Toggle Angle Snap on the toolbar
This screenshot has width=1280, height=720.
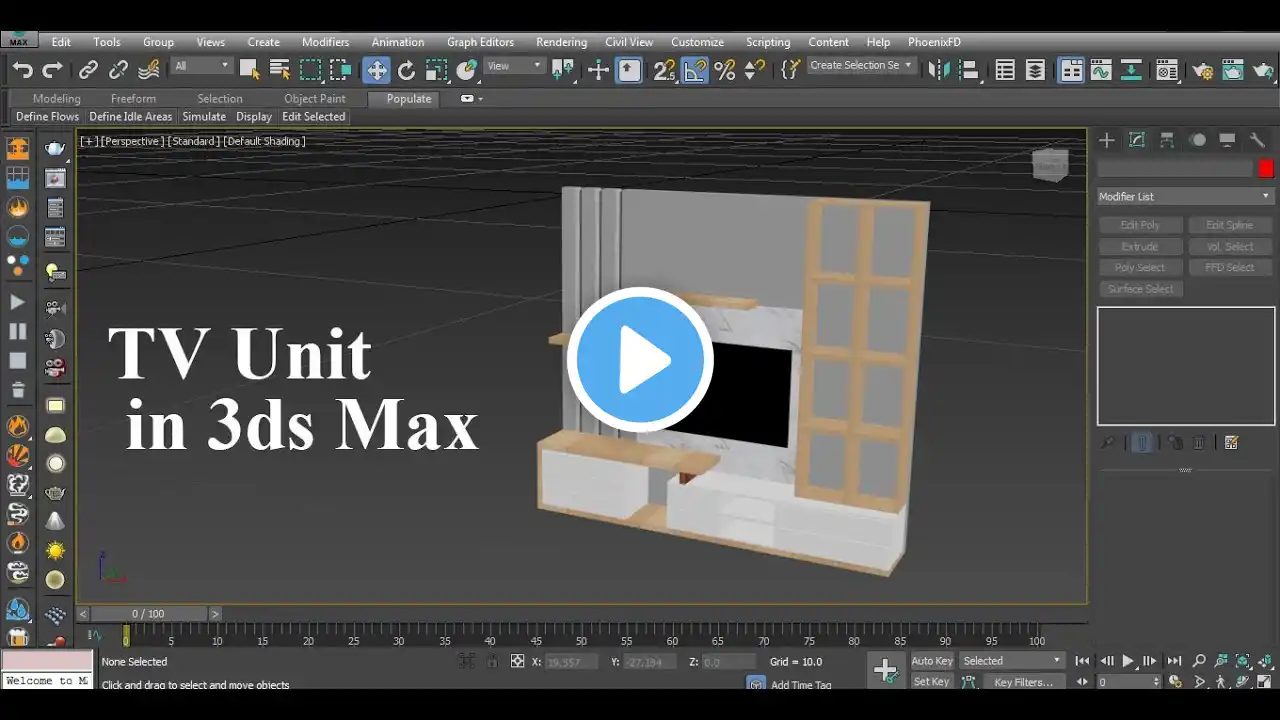(695, 70)
